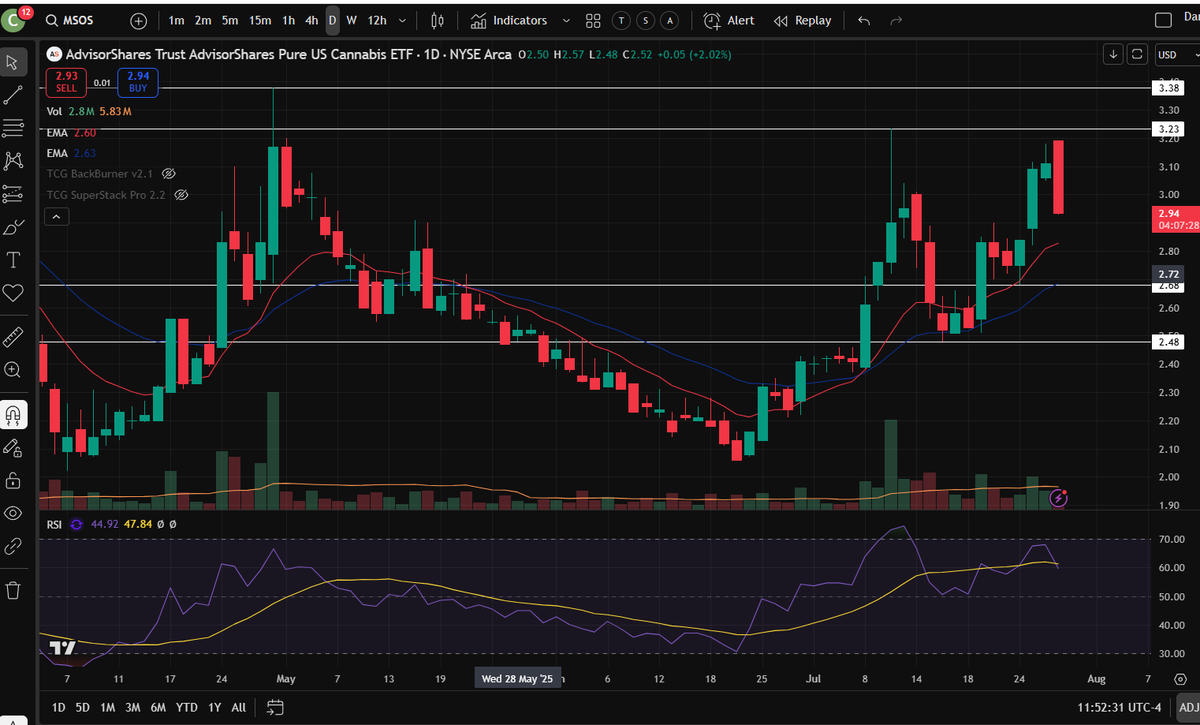This screenshot has height=725, width=1200.
Task: Open the heart icons tool
Action: pyautogui.click(x=13, y=293)
